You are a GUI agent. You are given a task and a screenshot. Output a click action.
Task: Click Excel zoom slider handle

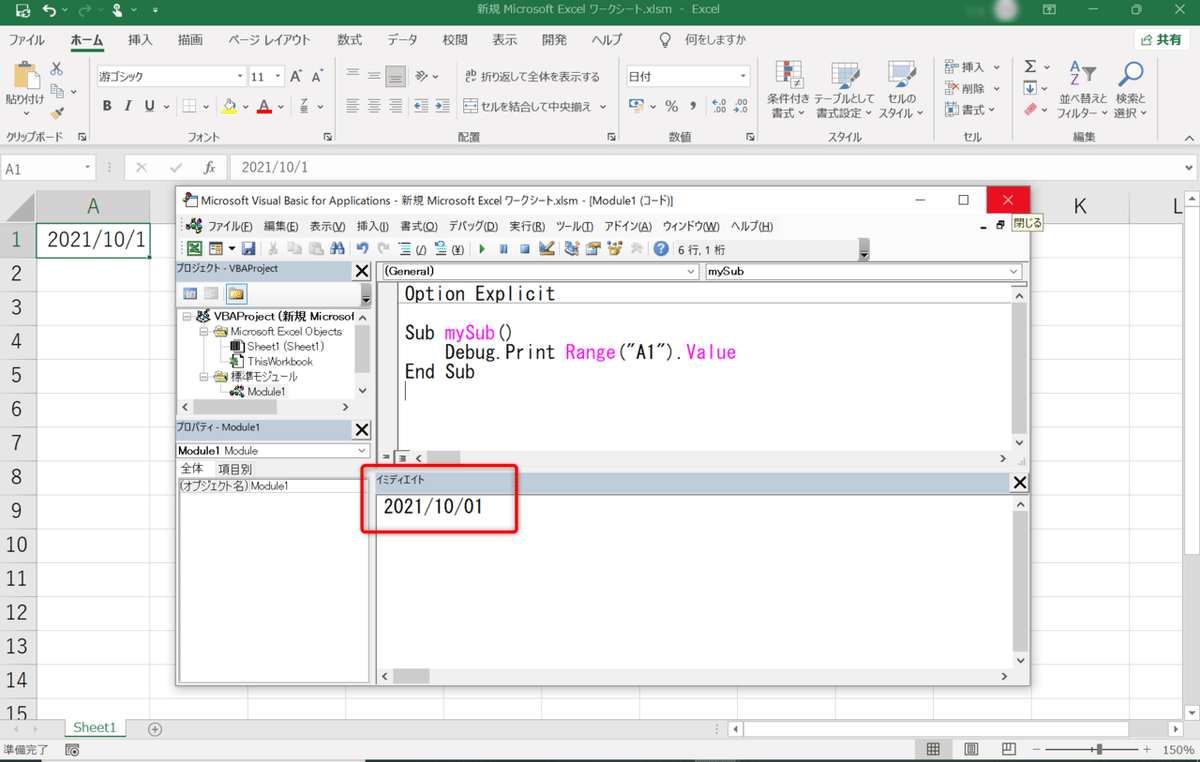pos(1099,750)
